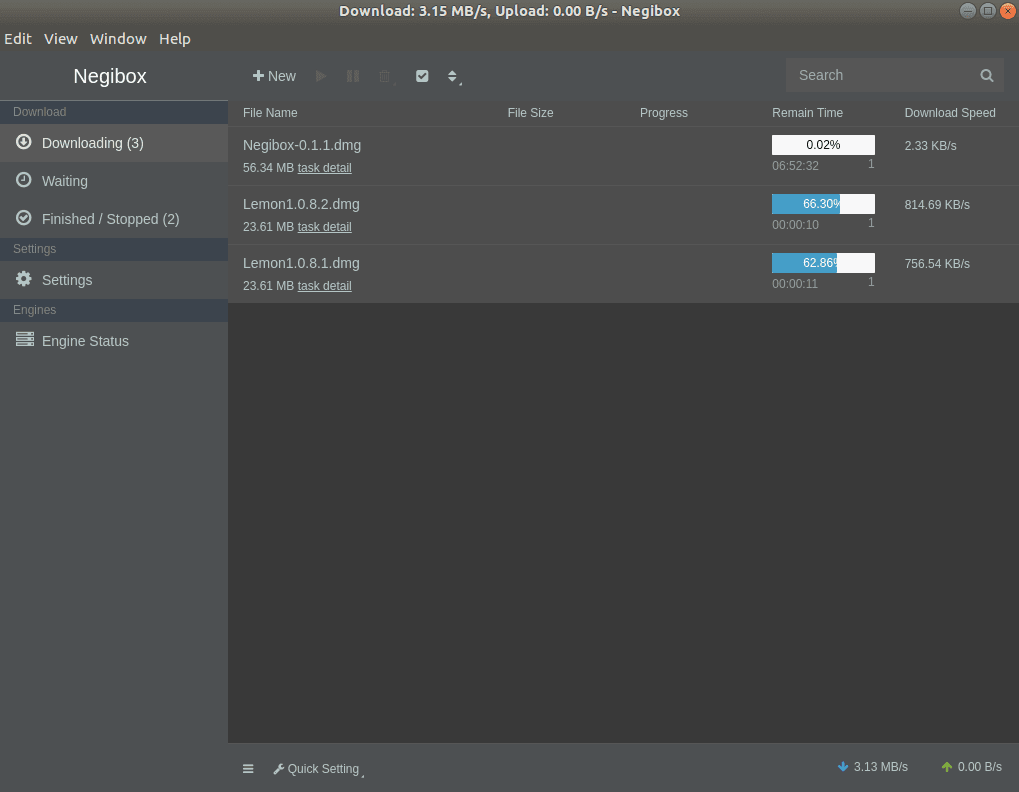Open the Waiting tasks list

point(114,181)
